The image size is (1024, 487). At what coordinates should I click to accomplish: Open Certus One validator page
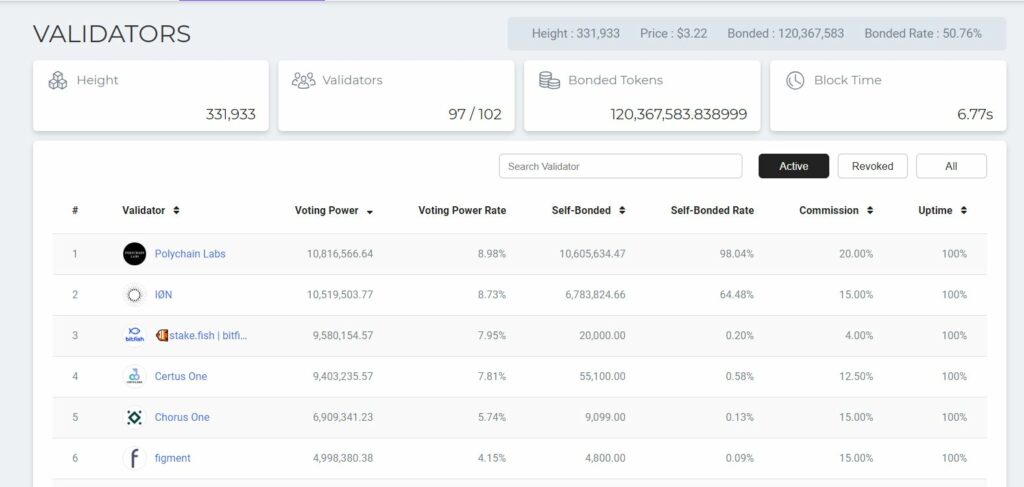click(x=181, y=377)
